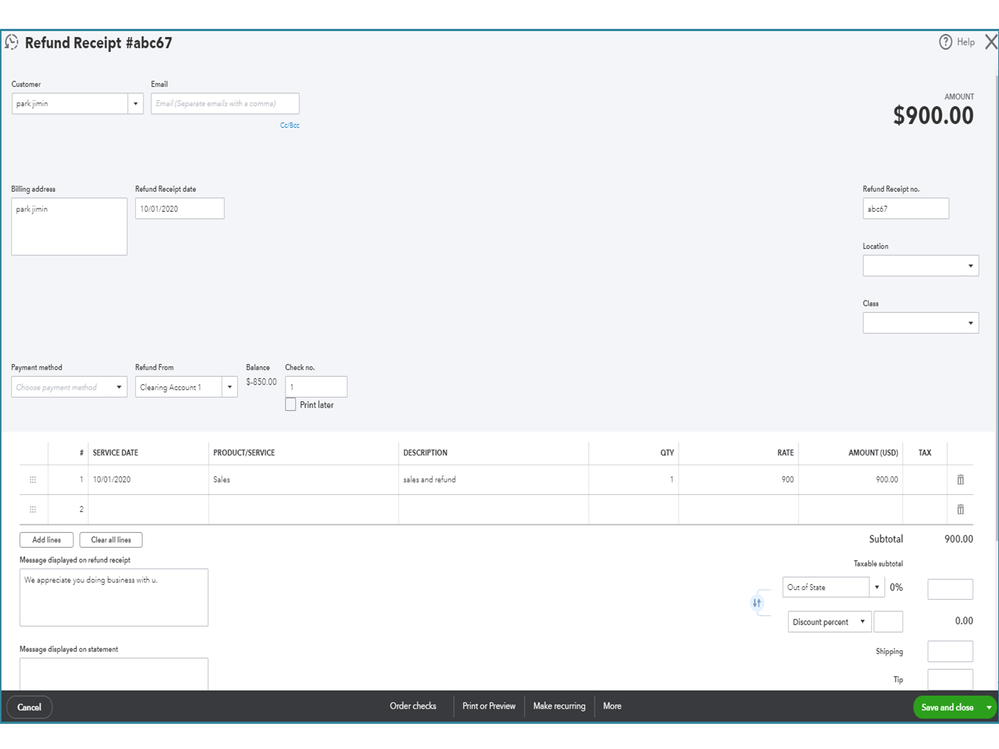The height and width of the screenshot is (749, 999).
Task: Delete line 1 using trash icon
Action: click(x=960, y=480)
